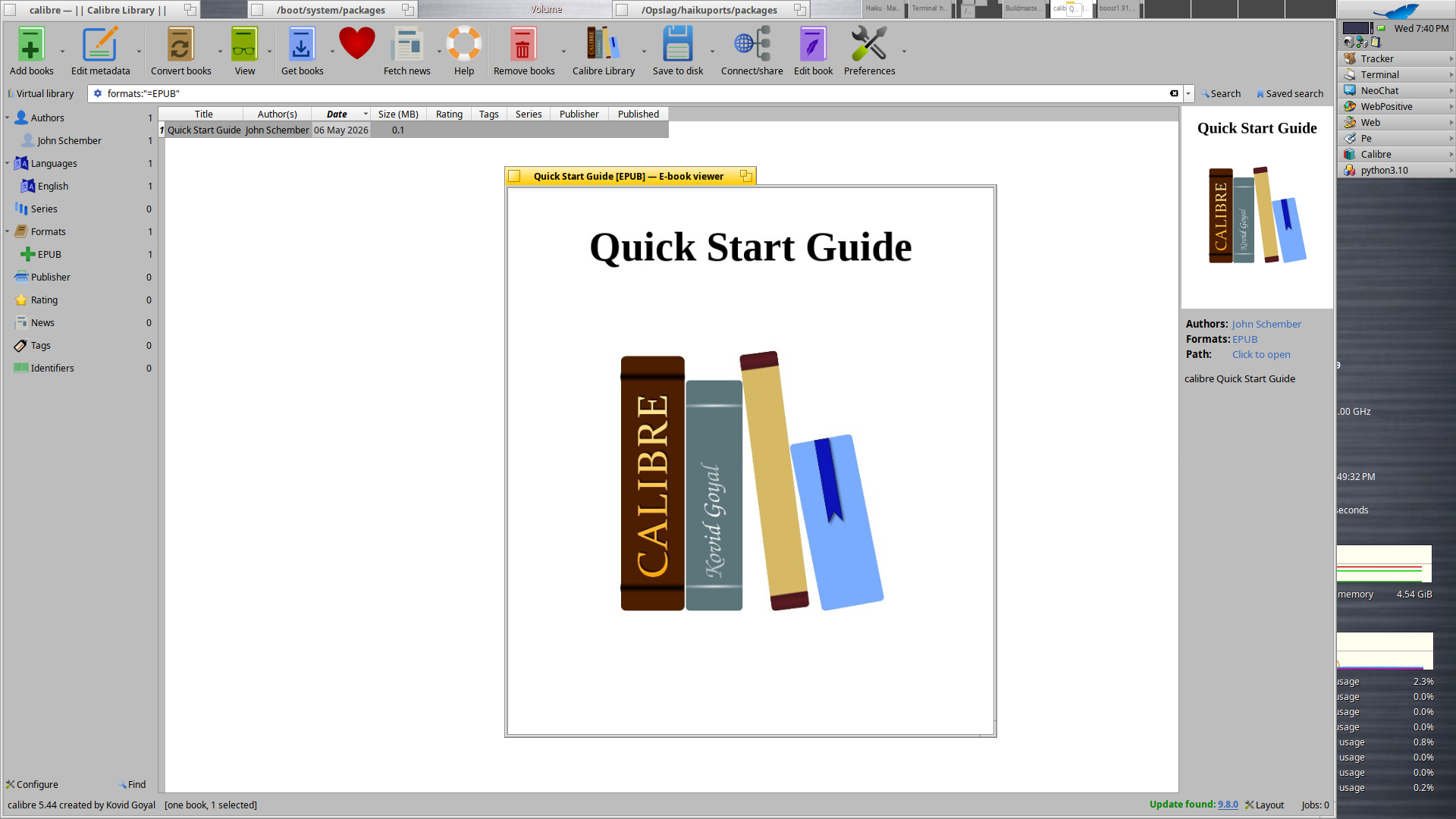Open the search history dropdown
Viewport: 1456px width, 819px height.
pos(1188,93)
